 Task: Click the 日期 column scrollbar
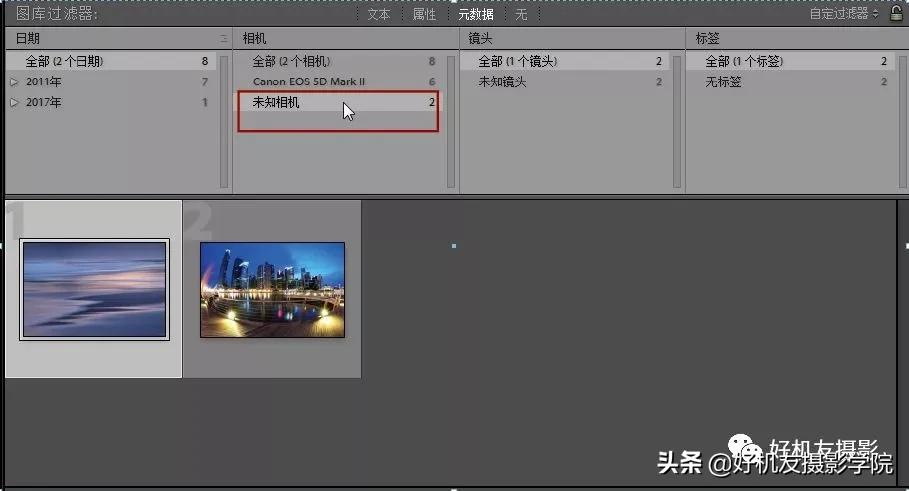point(224,121)
